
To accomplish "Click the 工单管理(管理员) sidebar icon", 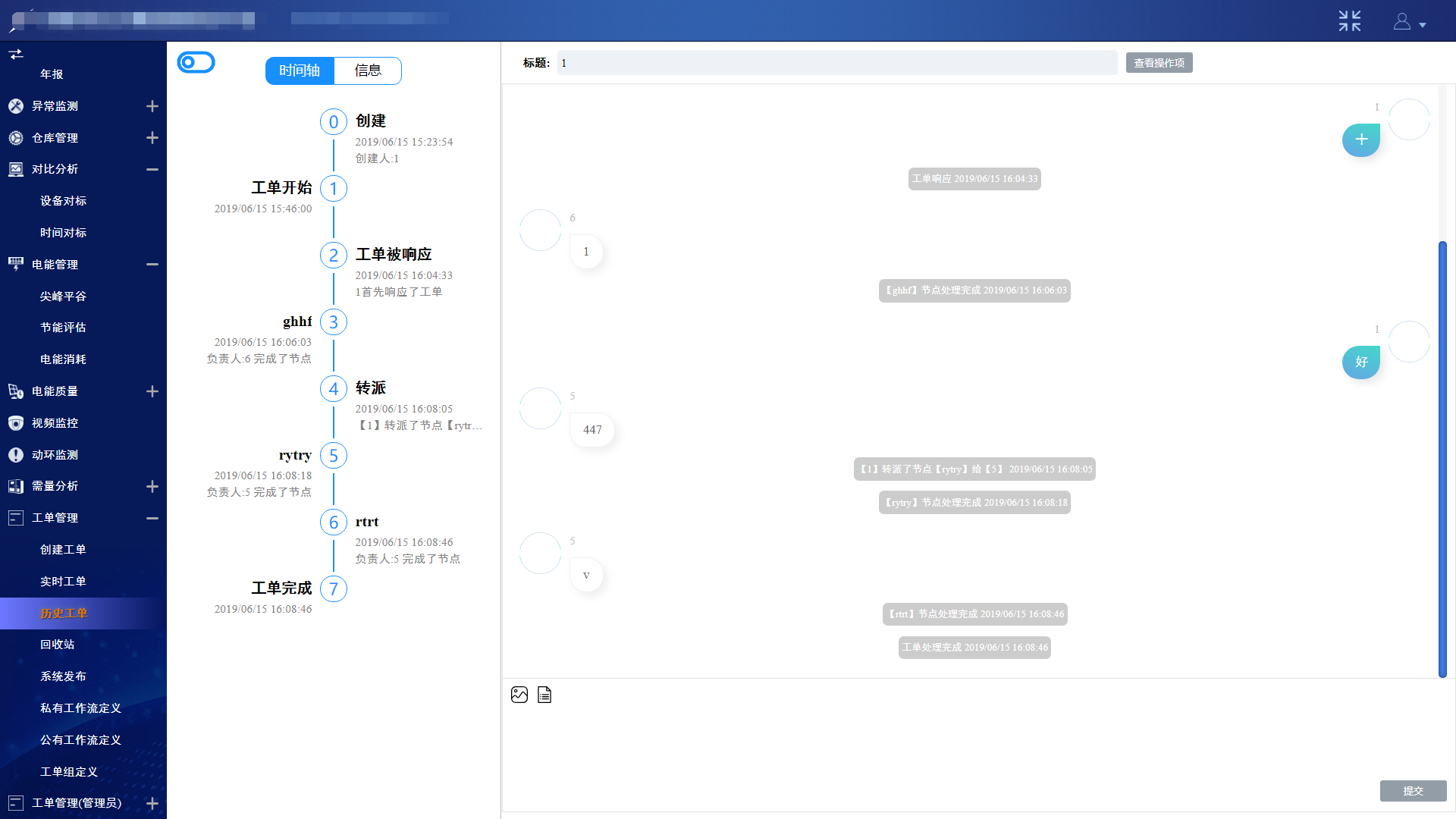I will click(16, 803).
